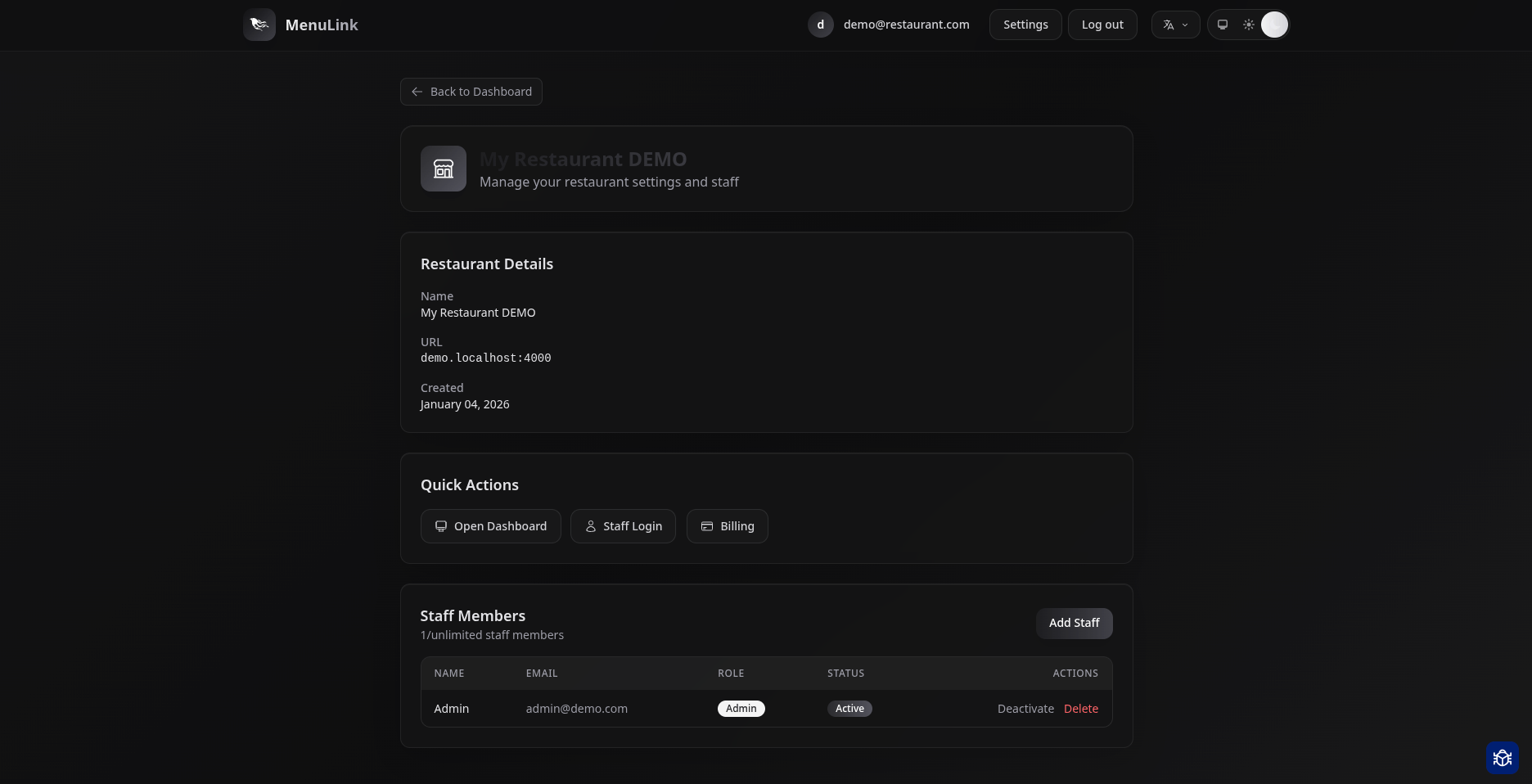Switch to light theme sun icon
This screenshot has height=784, width=1532.
[x=1248, y=25]
